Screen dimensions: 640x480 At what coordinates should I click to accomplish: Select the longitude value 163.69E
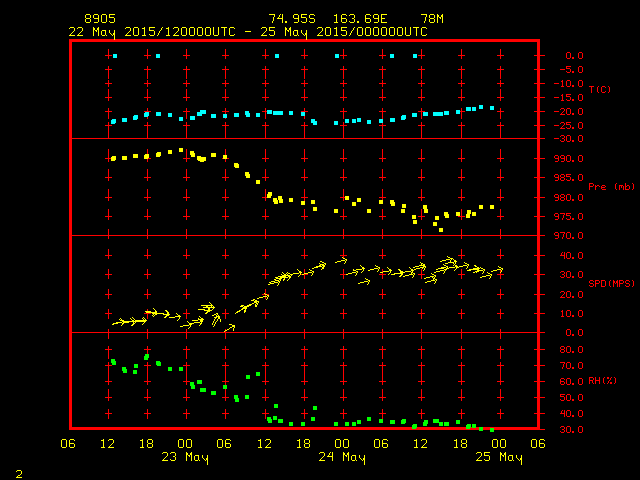pyautogui.click(x=360, y=19)
